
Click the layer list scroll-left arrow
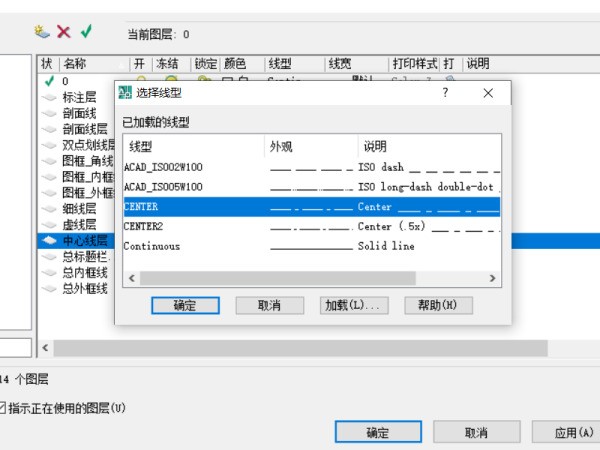click(45, 348)
